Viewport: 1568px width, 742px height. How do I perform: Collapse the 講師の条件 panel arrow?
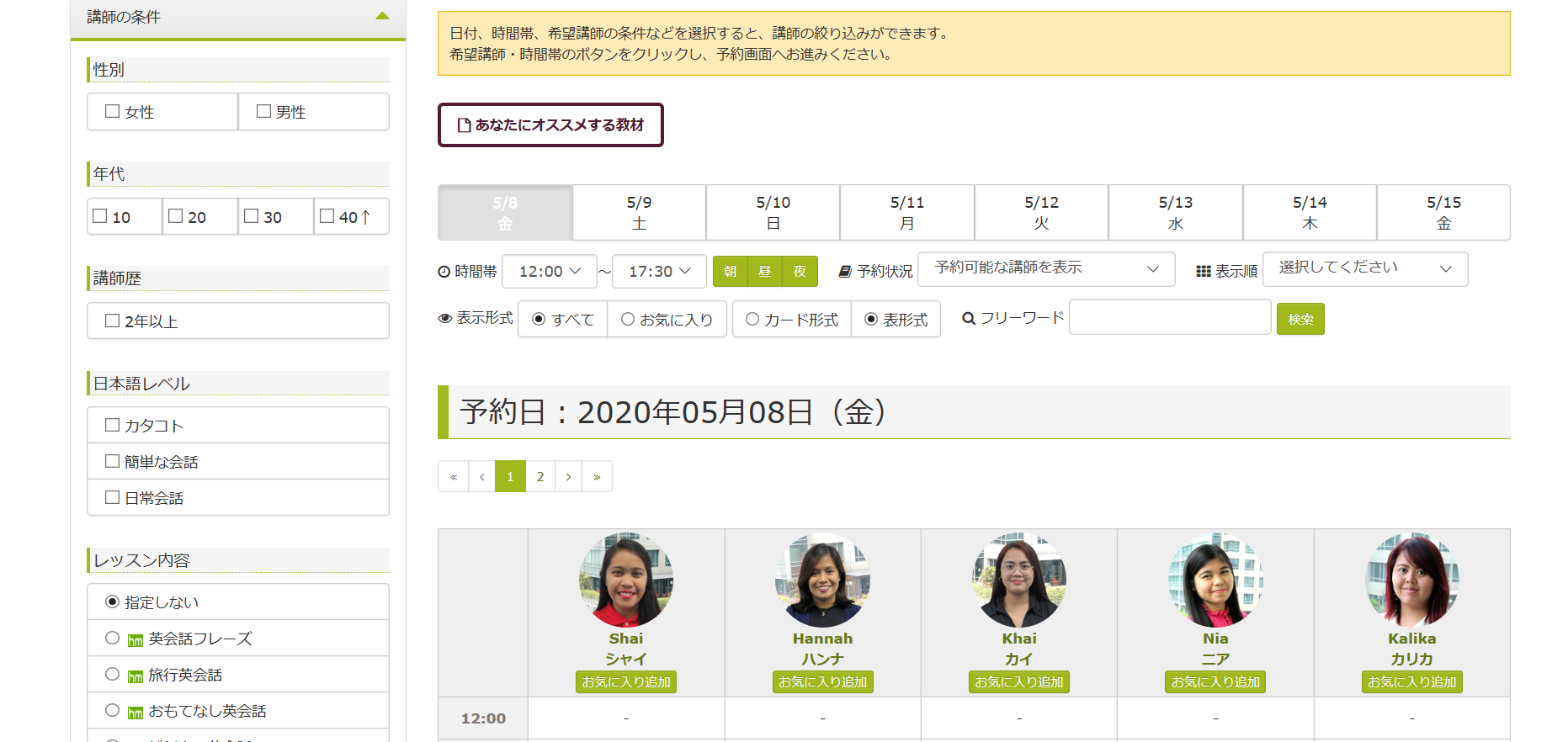tap(382, 16)
